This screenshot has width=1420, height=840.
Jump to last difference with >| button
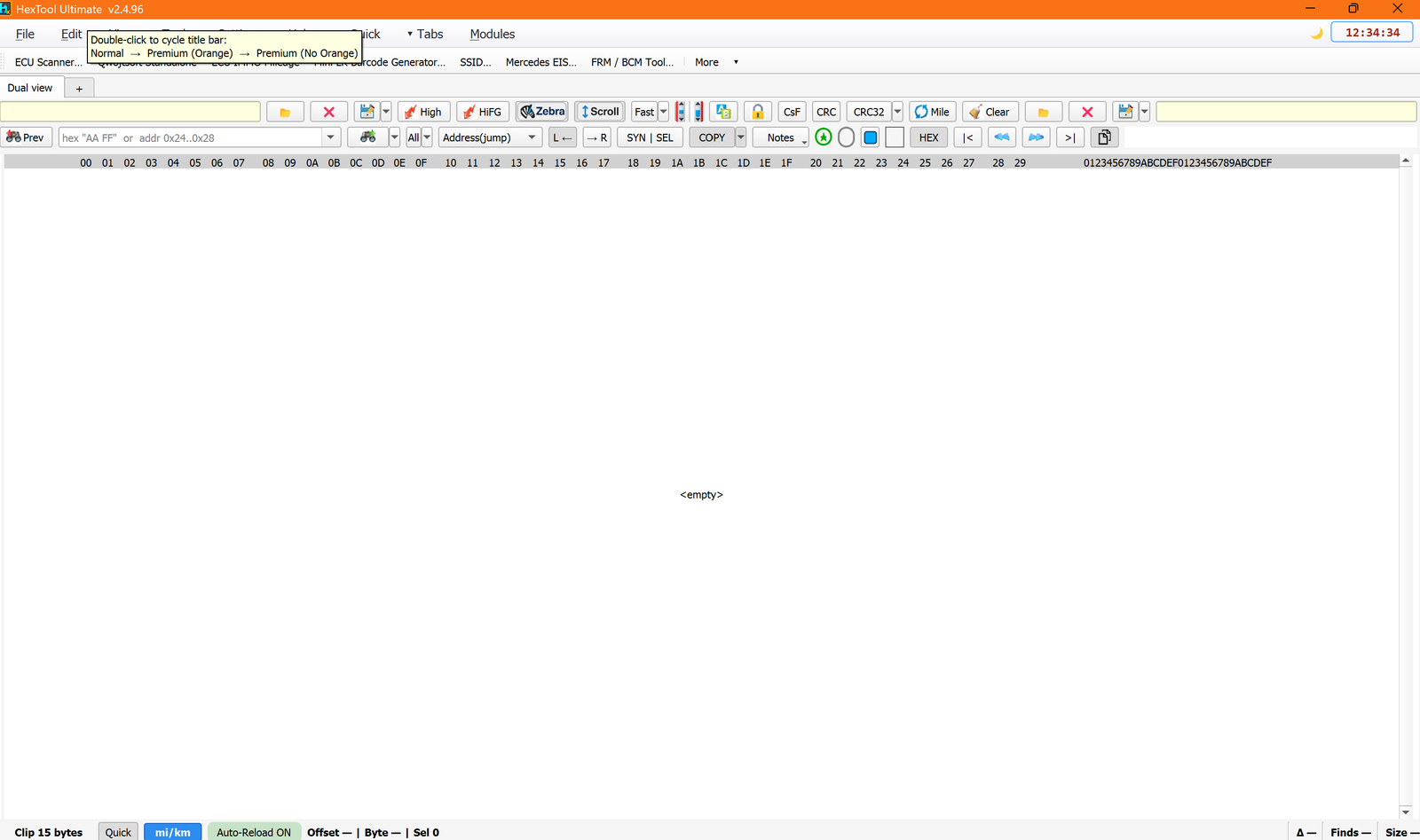[1070, 137]
